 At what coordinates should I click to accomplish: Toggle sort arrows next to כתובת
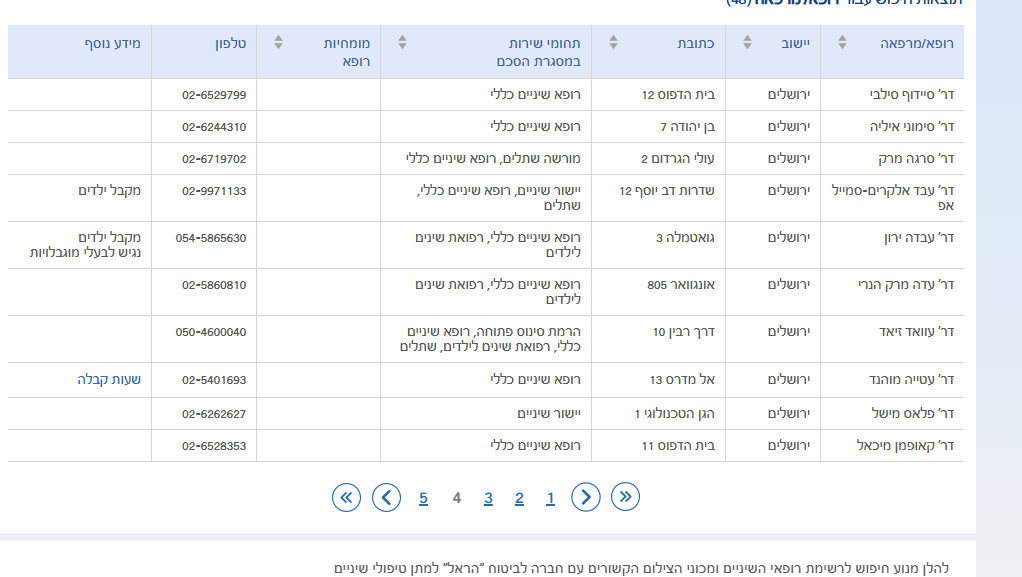[x=613, y=43]
